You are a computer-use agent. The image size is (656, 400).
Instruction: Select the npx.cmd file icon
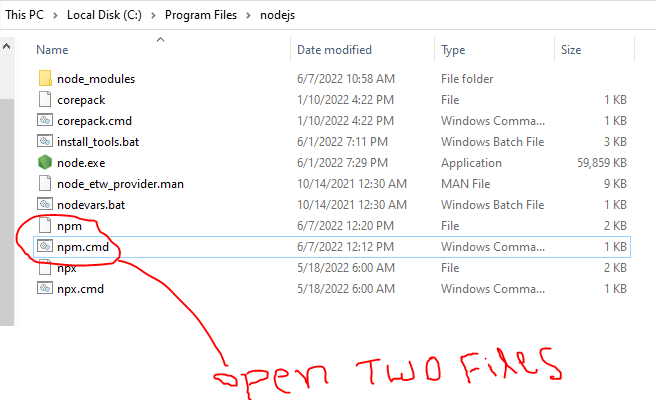[x=45, y=288]
